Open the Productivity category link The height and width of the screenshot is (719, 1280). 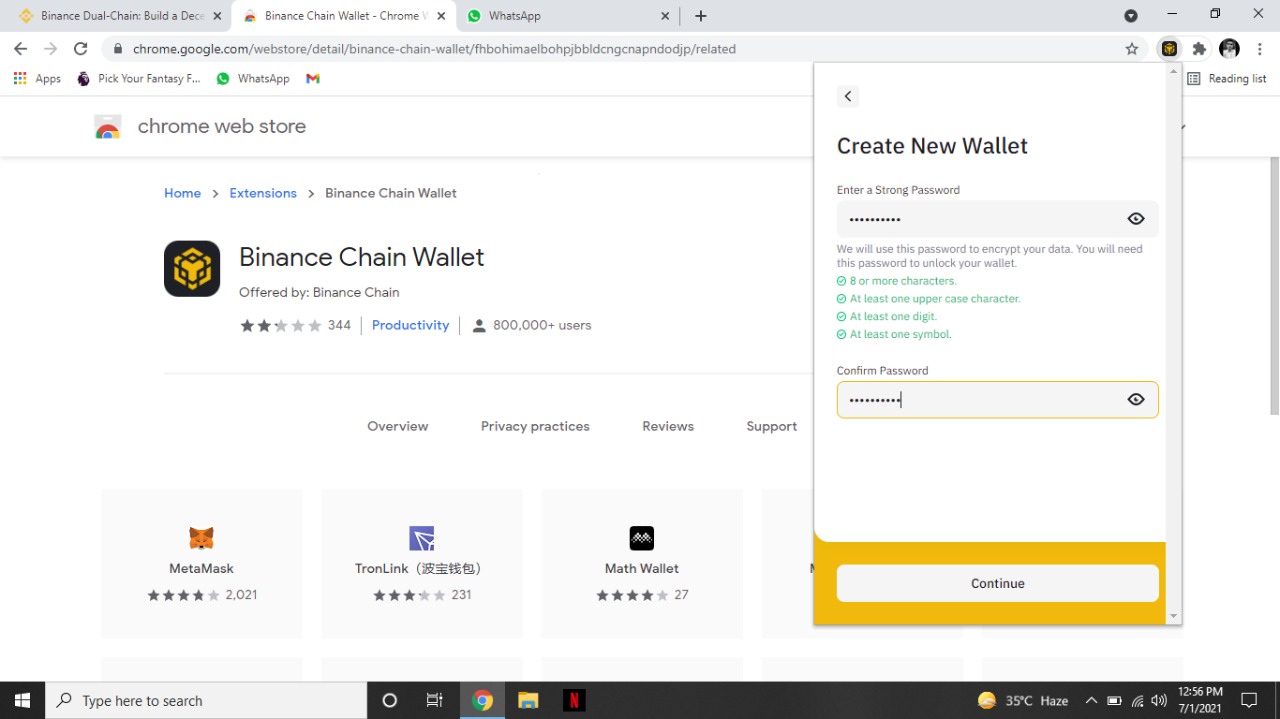coord(410,325)
